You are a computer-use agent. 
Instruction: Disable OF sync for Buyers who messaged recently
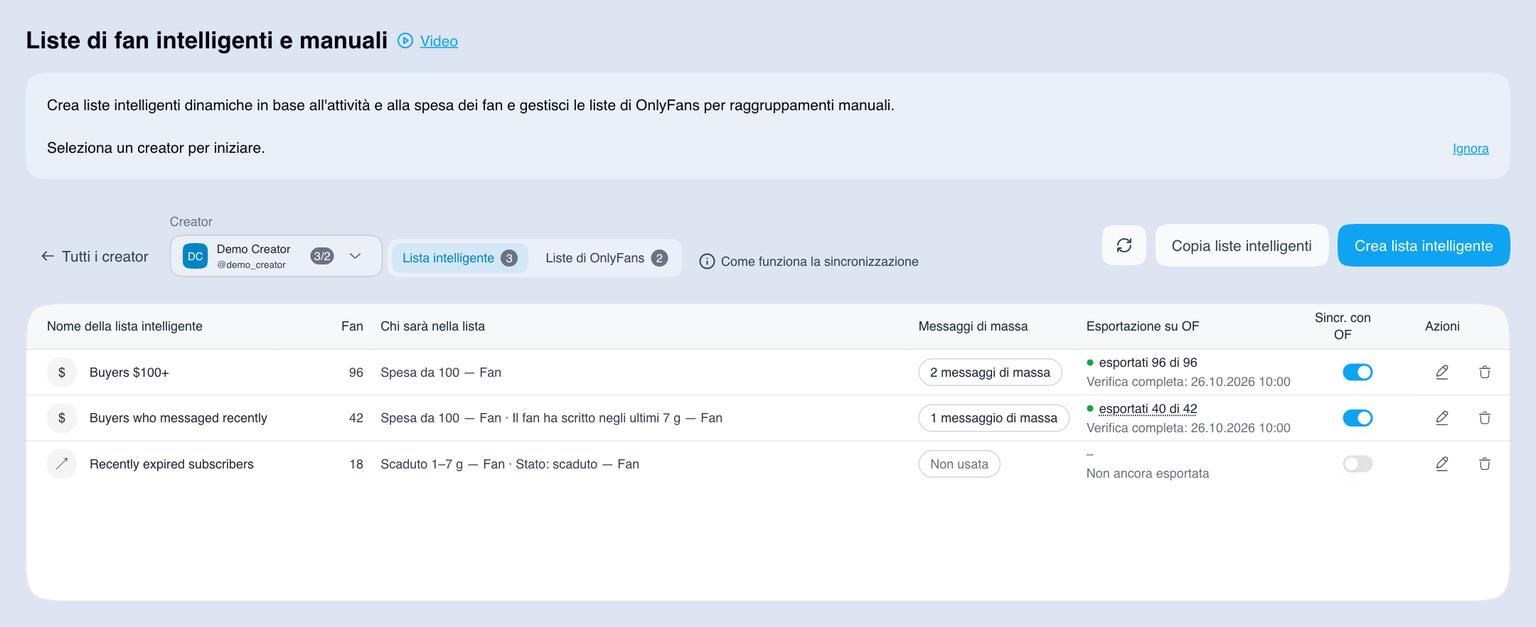pos(1357,418)
